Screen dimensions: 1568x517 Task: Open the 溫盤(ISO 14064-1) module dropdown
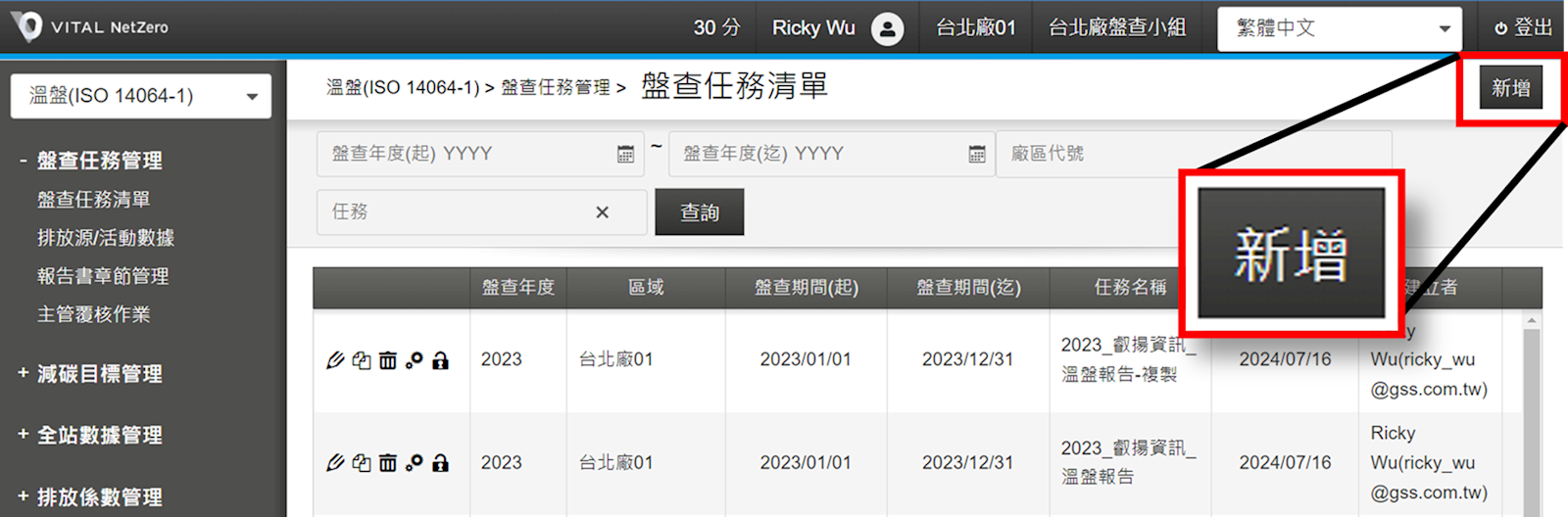[141, 96]
